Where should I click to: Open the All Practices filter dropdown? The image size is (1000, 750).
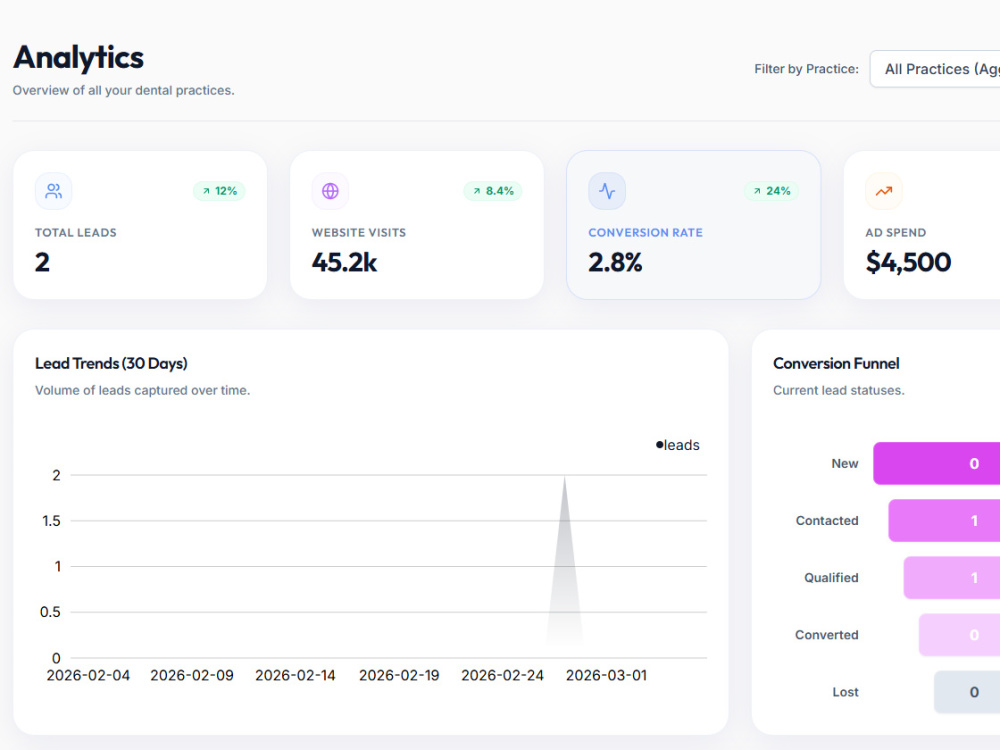click(x=935, y=69)
